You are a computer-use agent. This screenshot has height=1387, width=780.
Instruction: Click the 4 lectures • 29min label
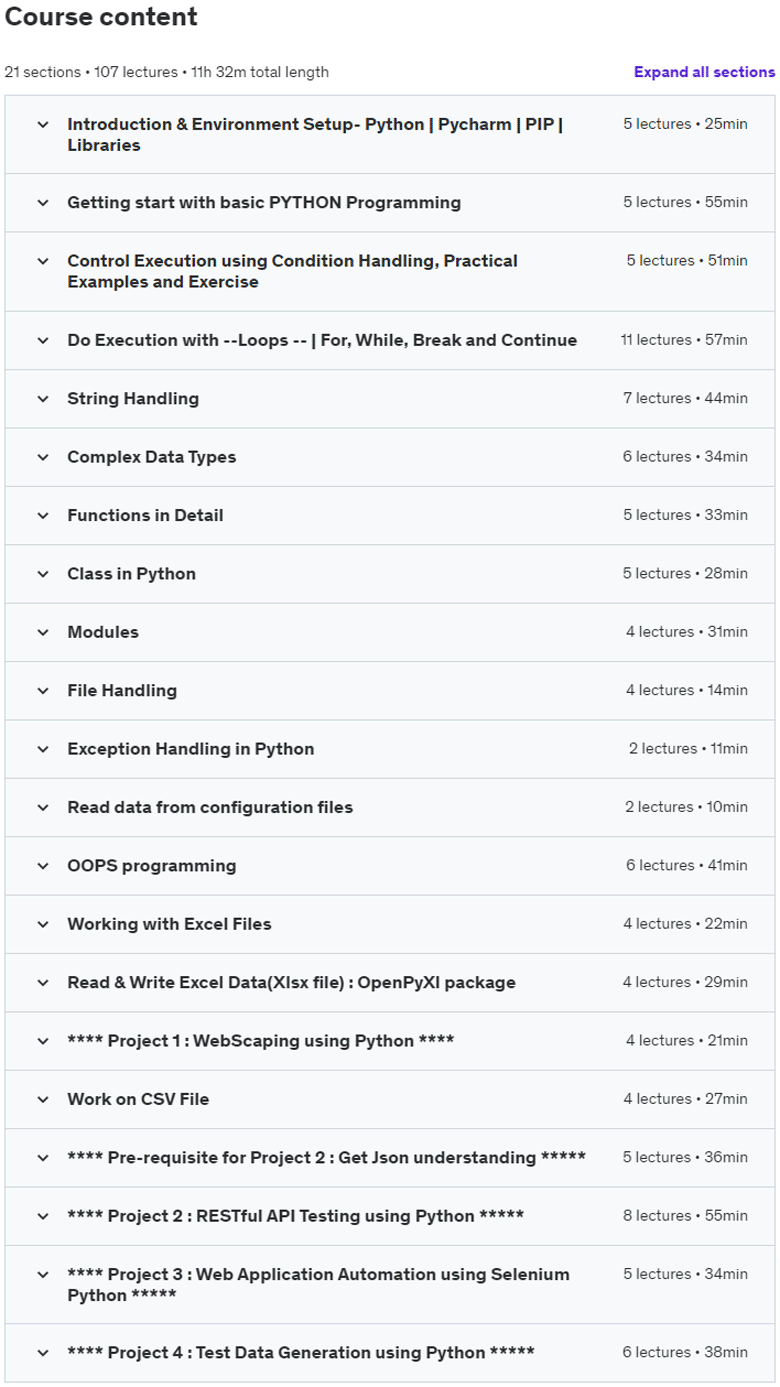[685, 982]
